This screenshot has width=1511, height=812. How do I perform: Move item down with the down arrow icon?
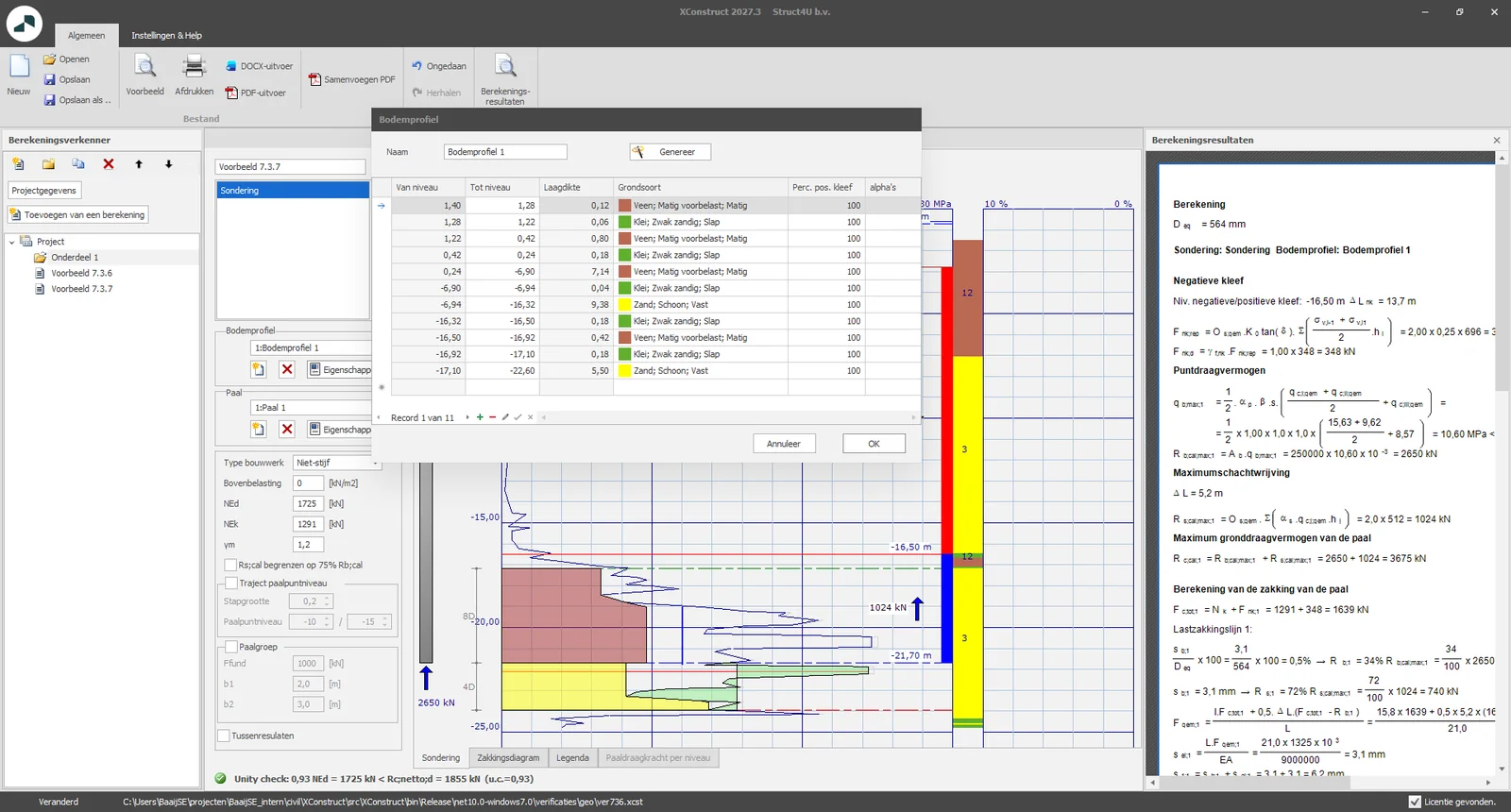(169, 164)
